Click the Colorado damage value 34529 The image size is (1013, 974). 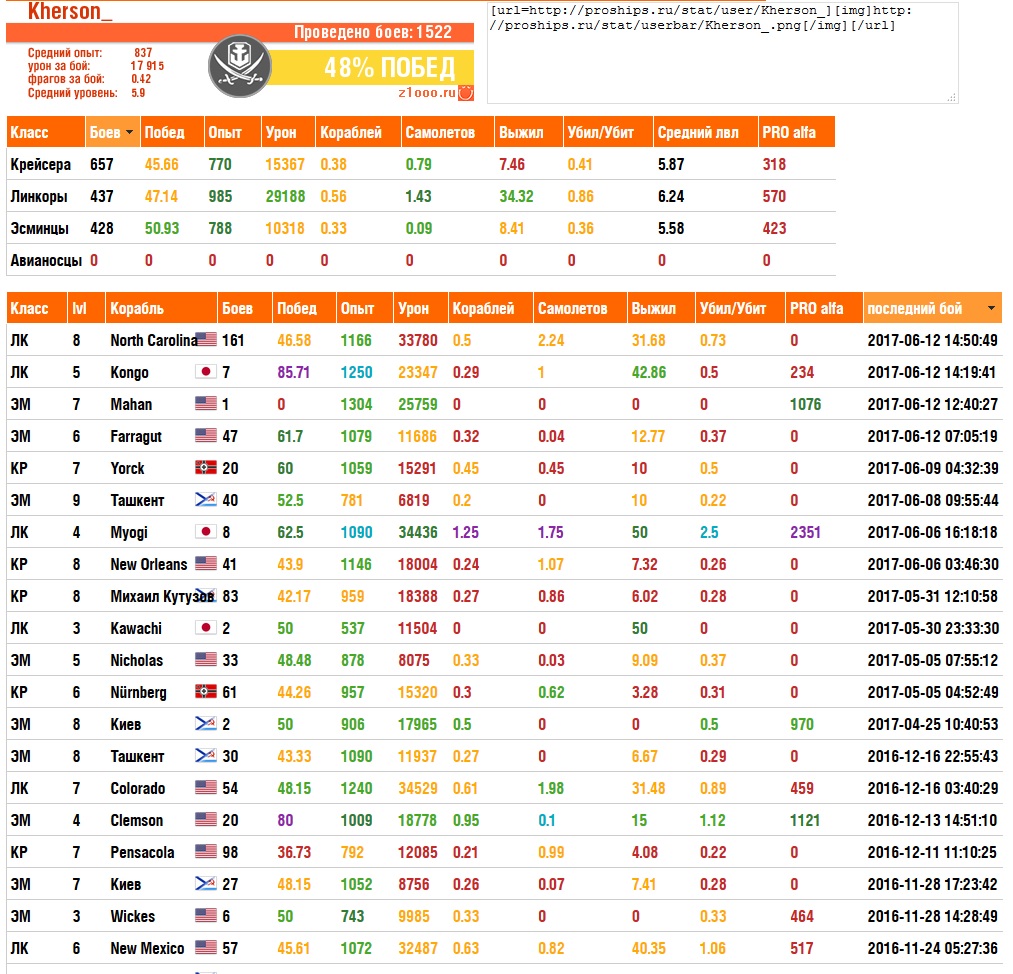pos(417,788)
